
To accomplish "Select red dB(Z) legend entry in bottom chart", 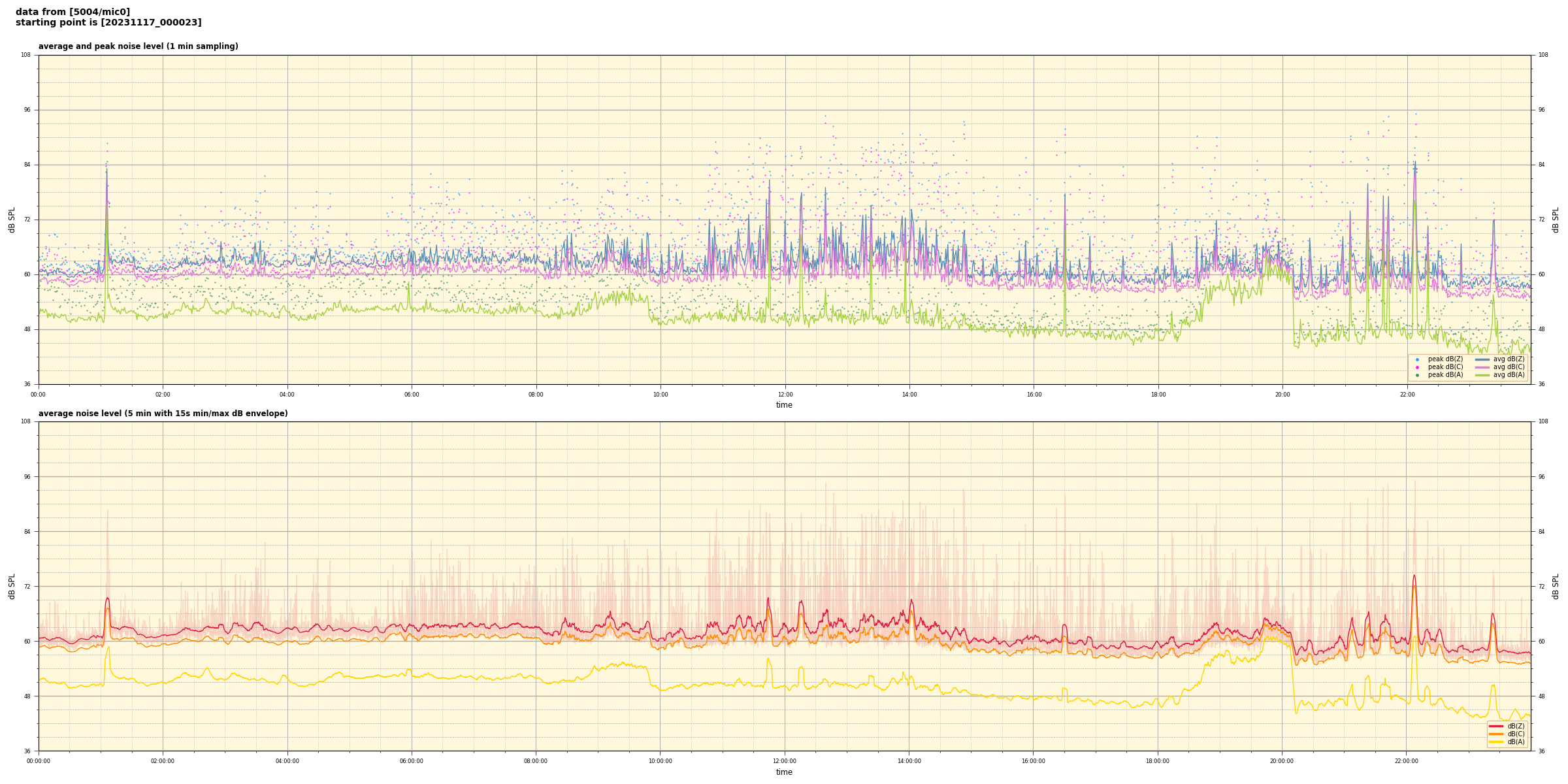I will coord(1495,726).
